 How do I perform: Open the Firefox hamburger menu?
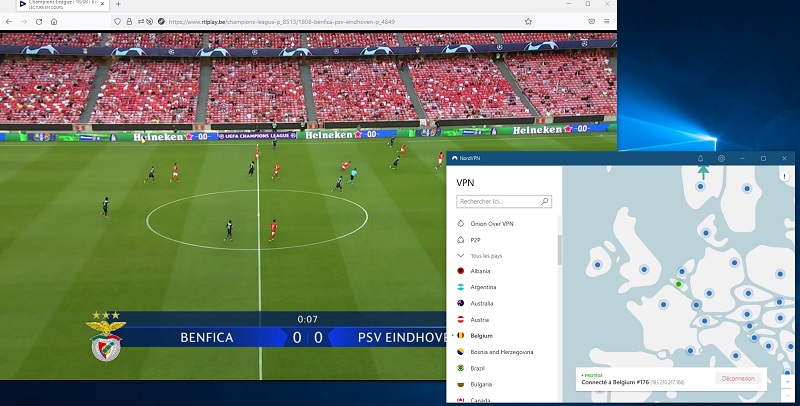point(609,21)
